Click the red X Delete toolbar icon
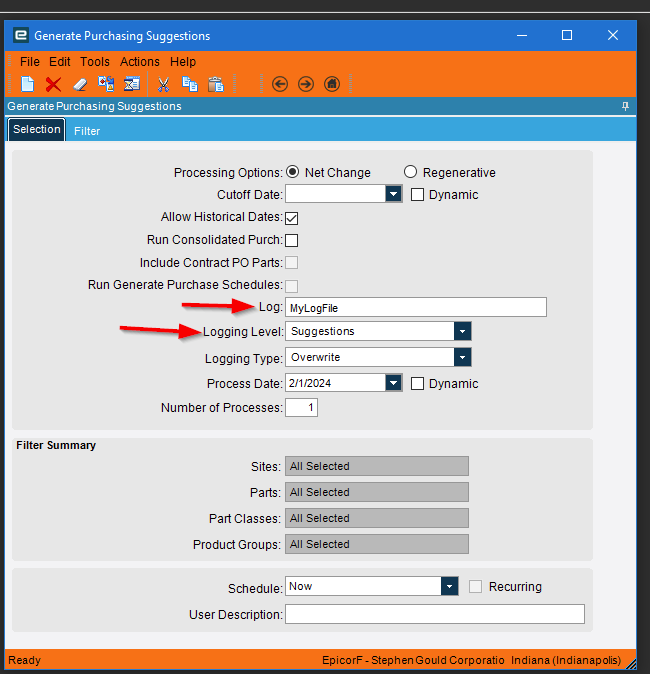Image resolution: width=650 pixels, height=674 pixels. (x=53, y=84)
